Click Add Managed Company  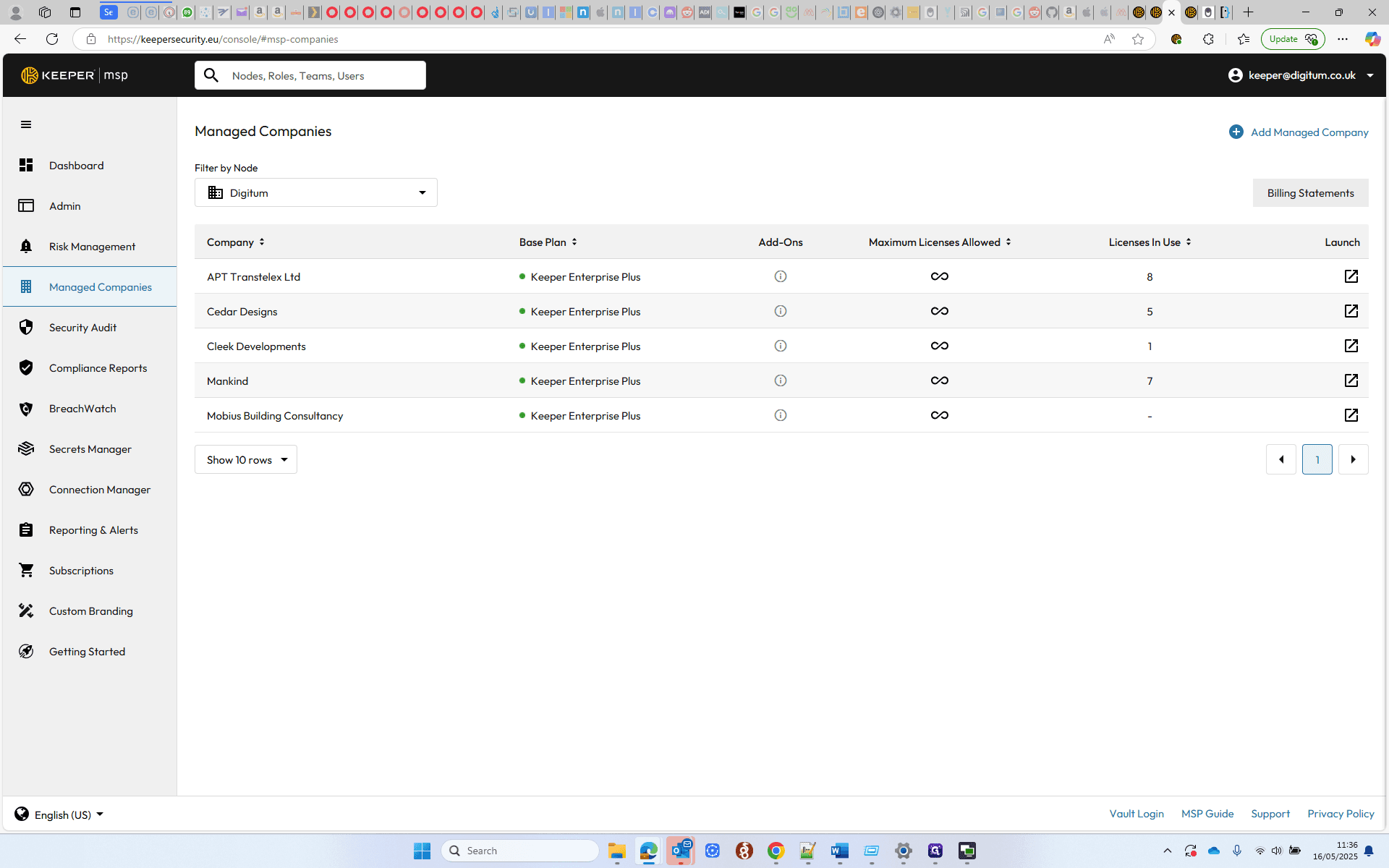click(1299, 132)
